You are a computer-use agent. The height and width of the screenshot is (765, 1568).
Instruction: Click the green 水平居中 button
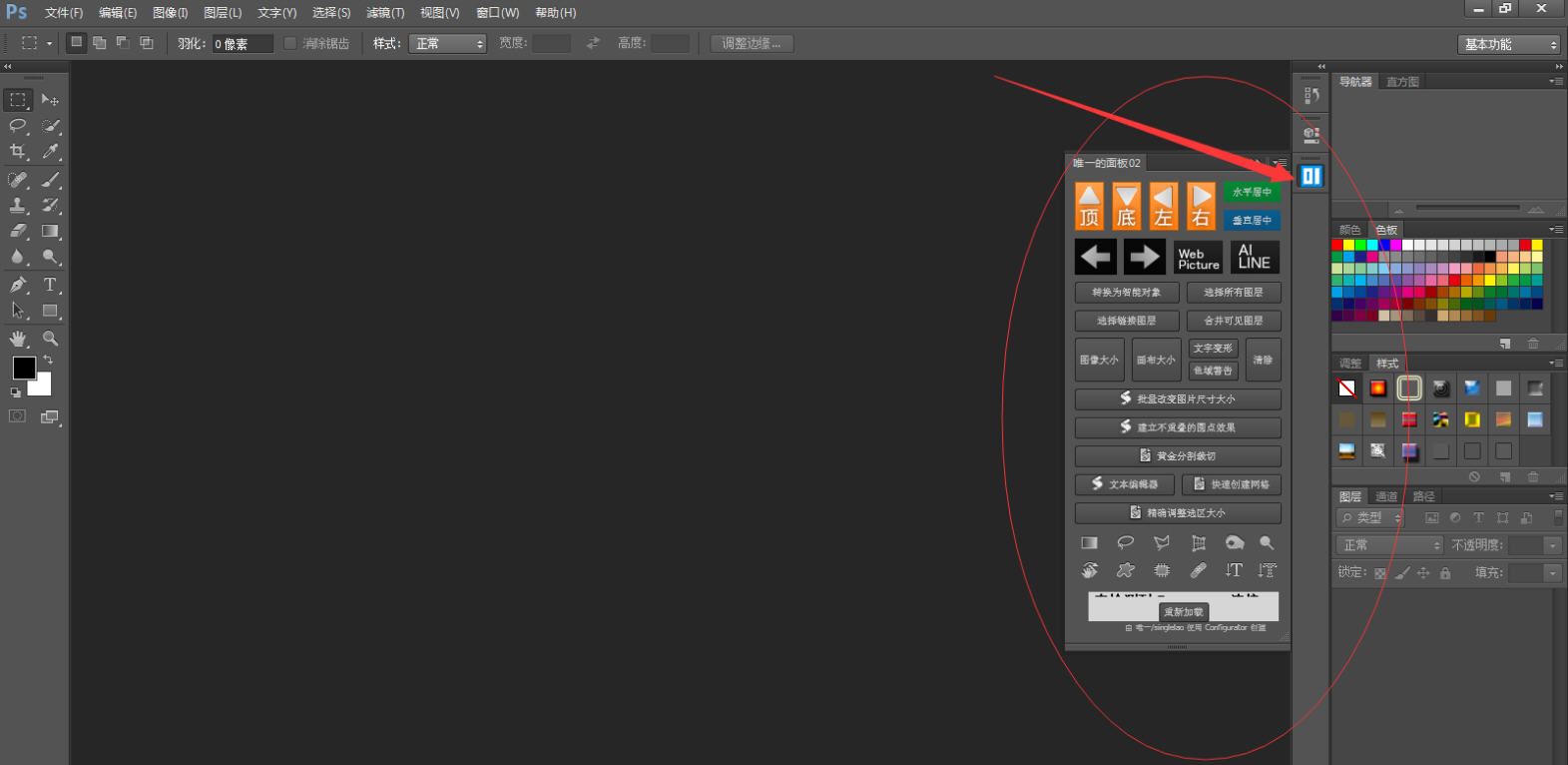[x=1252, y=192]
